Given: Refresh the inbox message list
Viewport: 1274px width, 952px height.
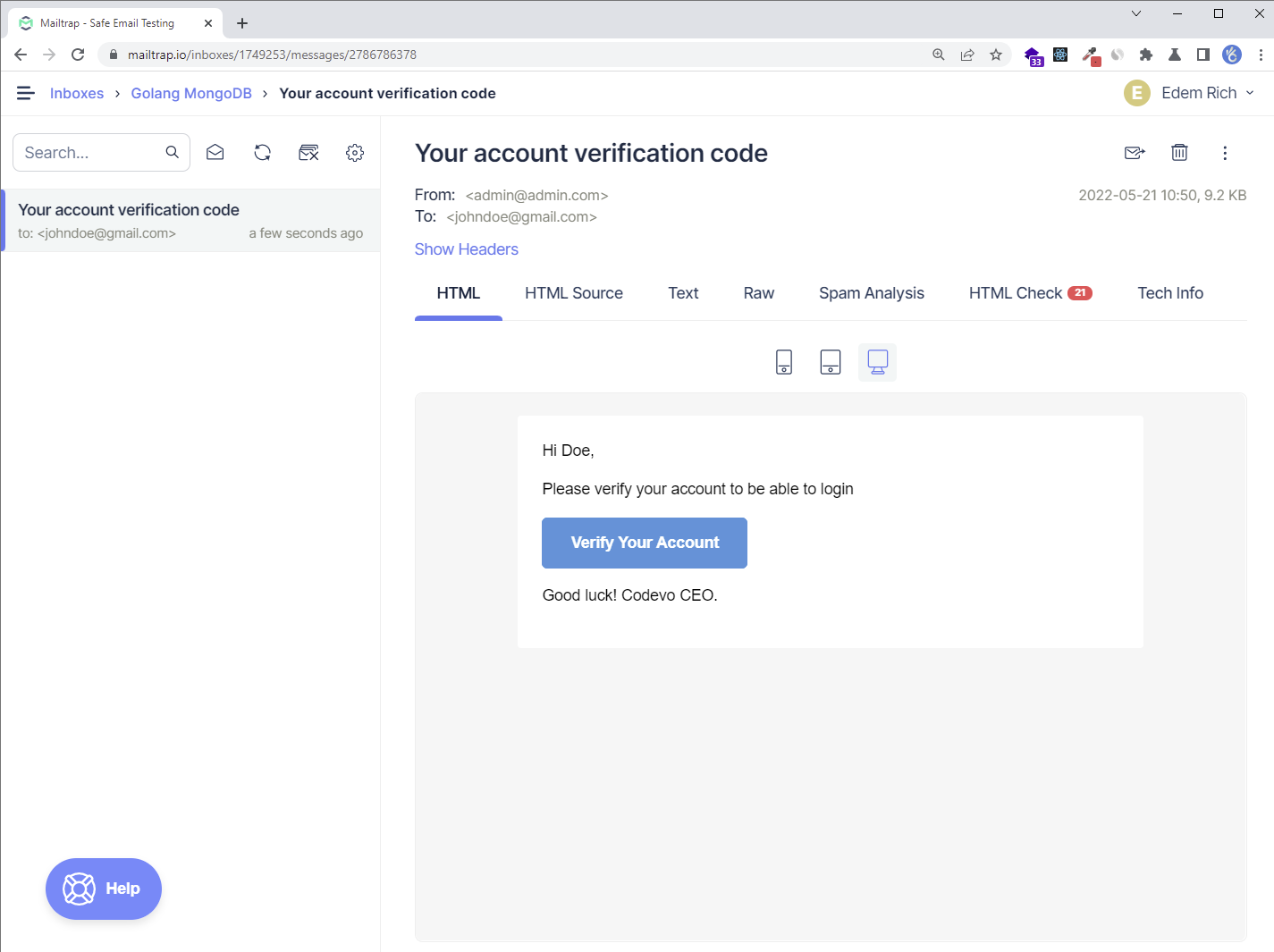Looking at the screenshot, I should [262, 152].
